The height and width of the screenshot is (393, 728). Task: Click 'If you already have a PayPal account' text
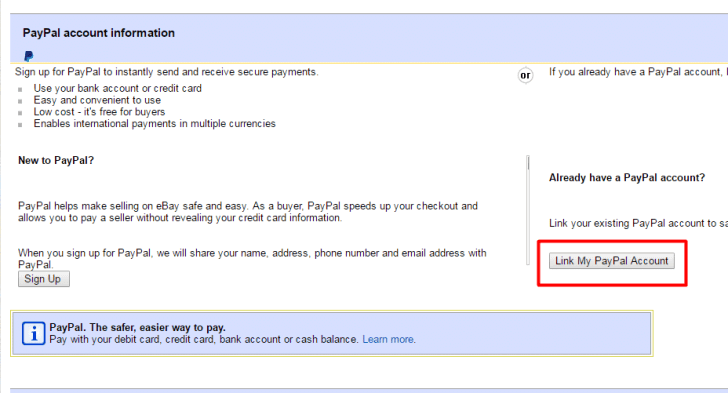point(638,72)
